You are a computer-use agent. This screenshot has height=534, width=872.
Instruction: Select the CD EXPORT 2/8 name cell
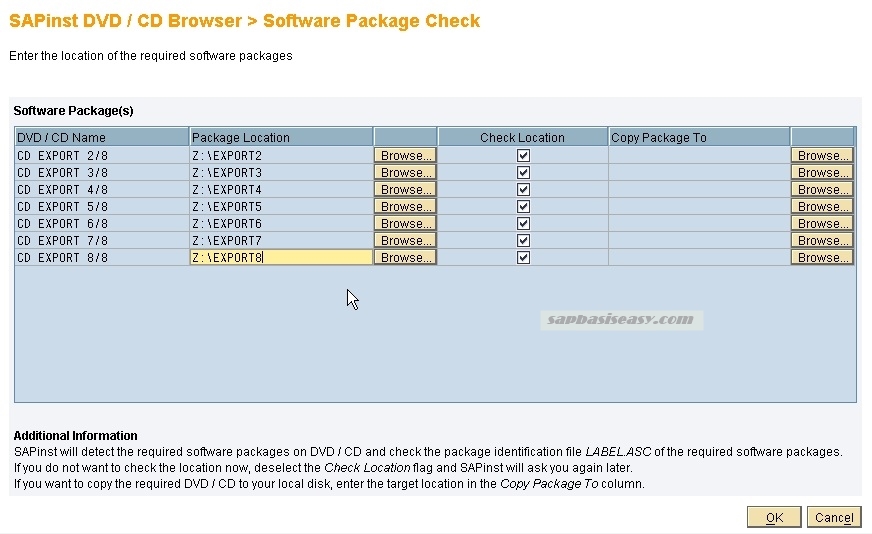pyautogui.click(x=102, y=155)
